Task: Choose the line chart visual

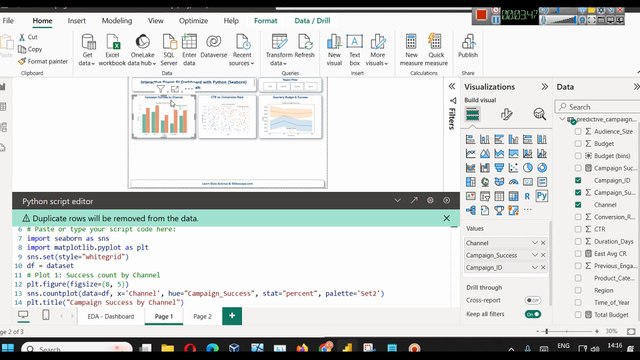Action: coord(471,153)
